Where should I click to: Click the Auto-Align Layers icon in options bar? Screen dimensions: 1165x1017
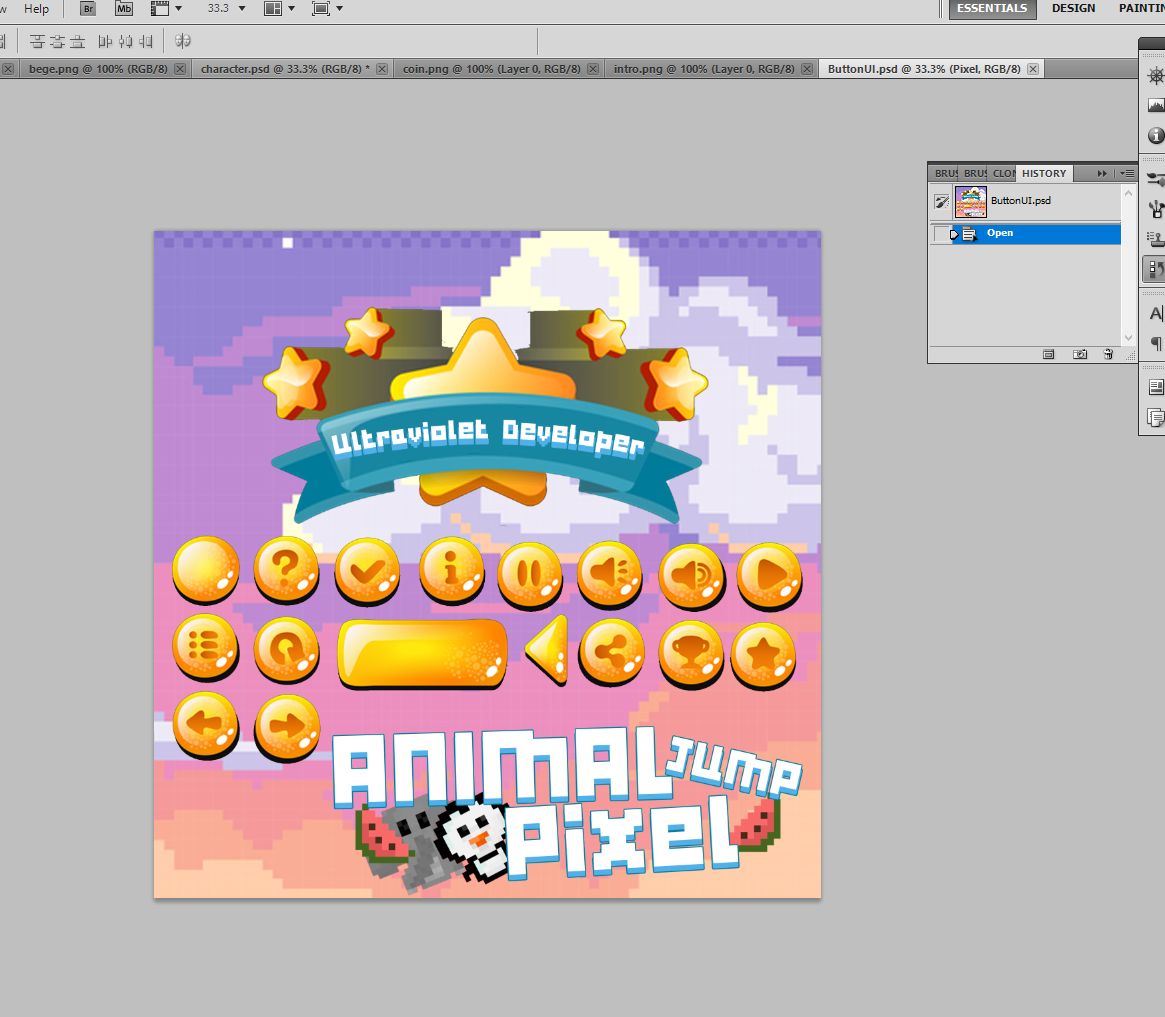(x=183, y=41)
